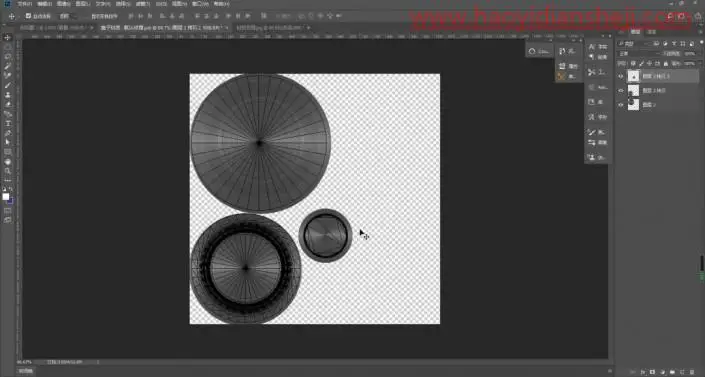Screen dimensions: 705x377
Task: Select the Type tool
Action: 8,123
